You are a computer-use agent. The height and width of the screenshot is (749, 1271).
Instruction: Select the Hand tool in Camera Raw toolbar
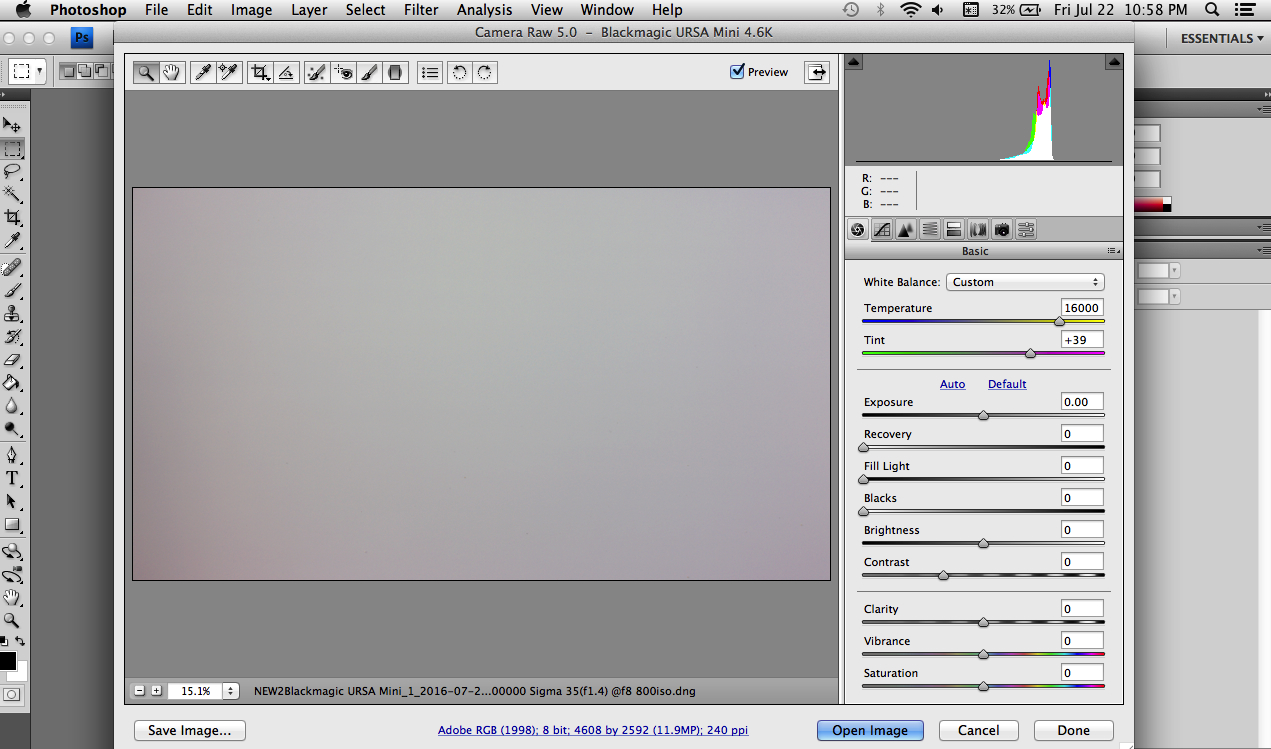click(172, 72)
